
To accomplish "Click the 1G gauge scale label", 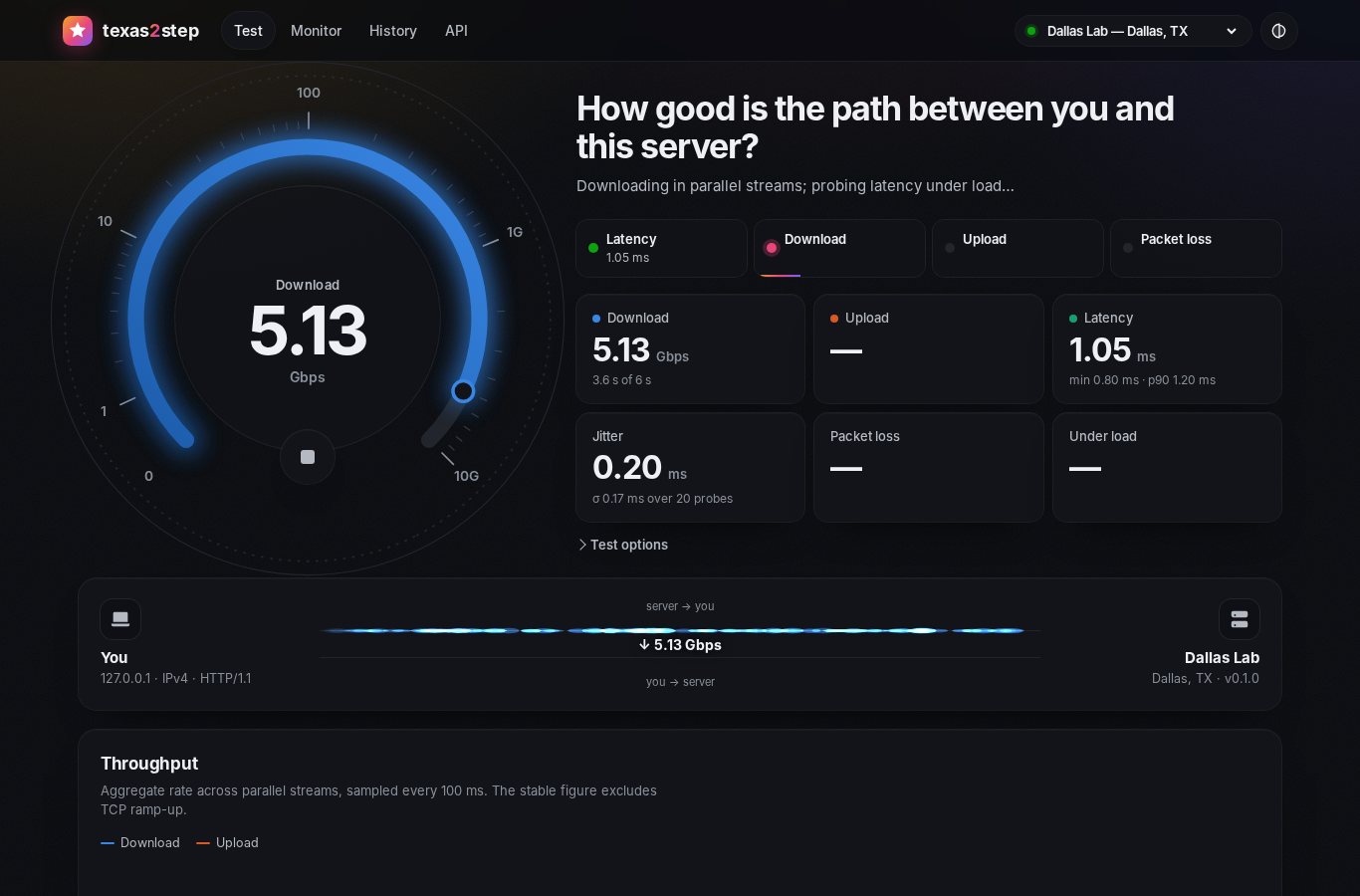I will 515,232.
